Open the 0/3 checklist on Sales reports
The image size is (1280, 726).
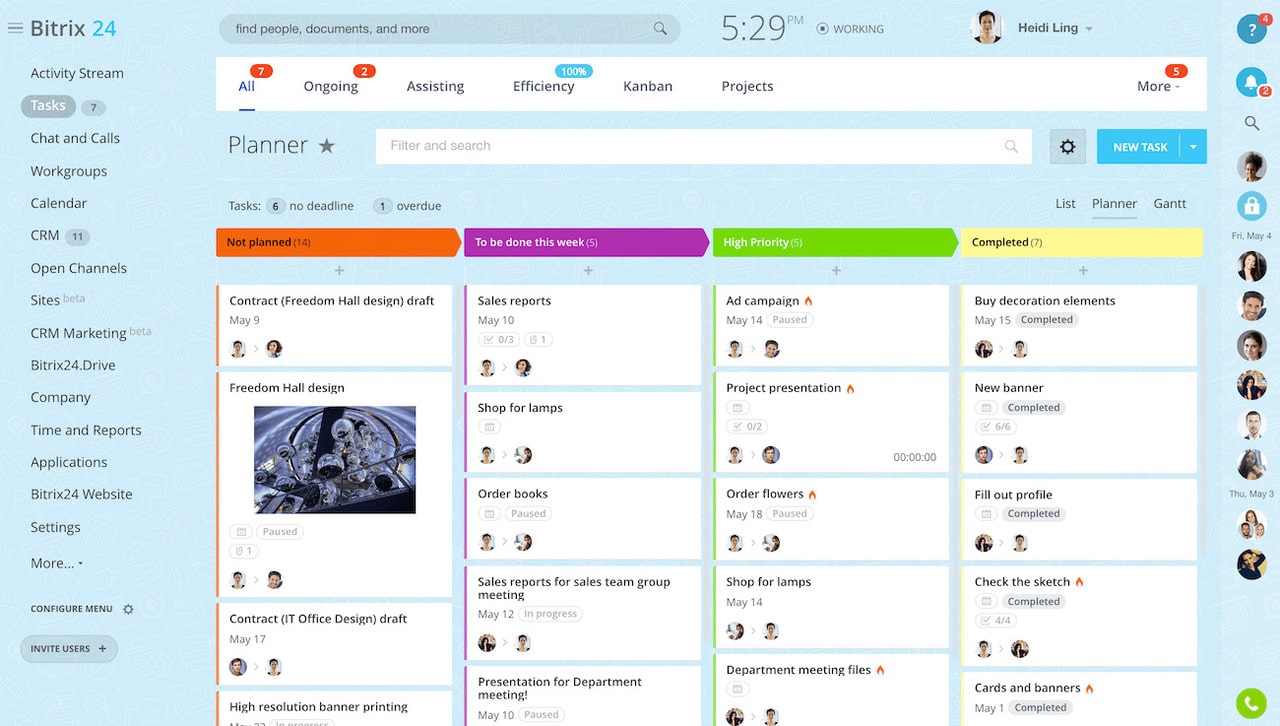(499, 340)
